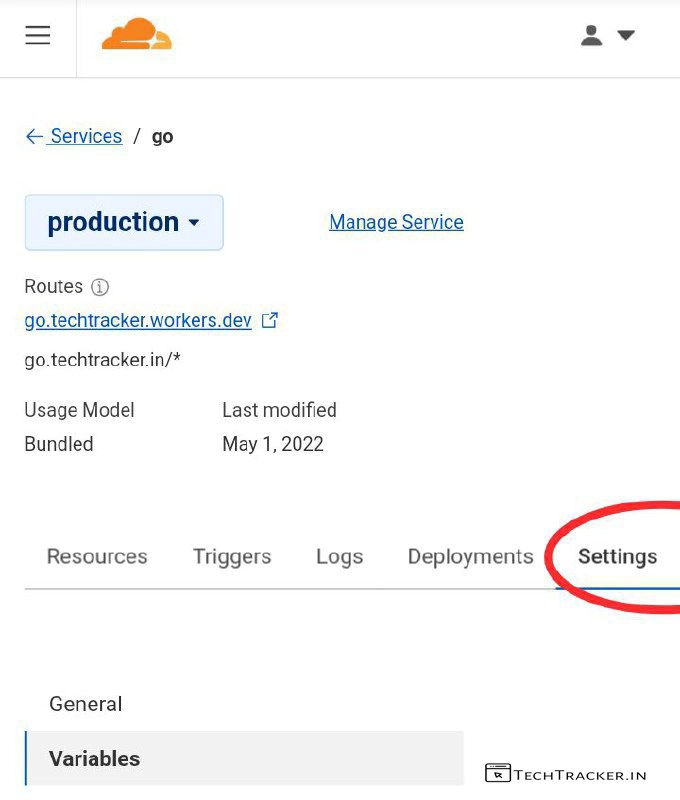This screenshot has width=680, height=800.
Task: Switch to the Resources tab
Action: (97, 557)
